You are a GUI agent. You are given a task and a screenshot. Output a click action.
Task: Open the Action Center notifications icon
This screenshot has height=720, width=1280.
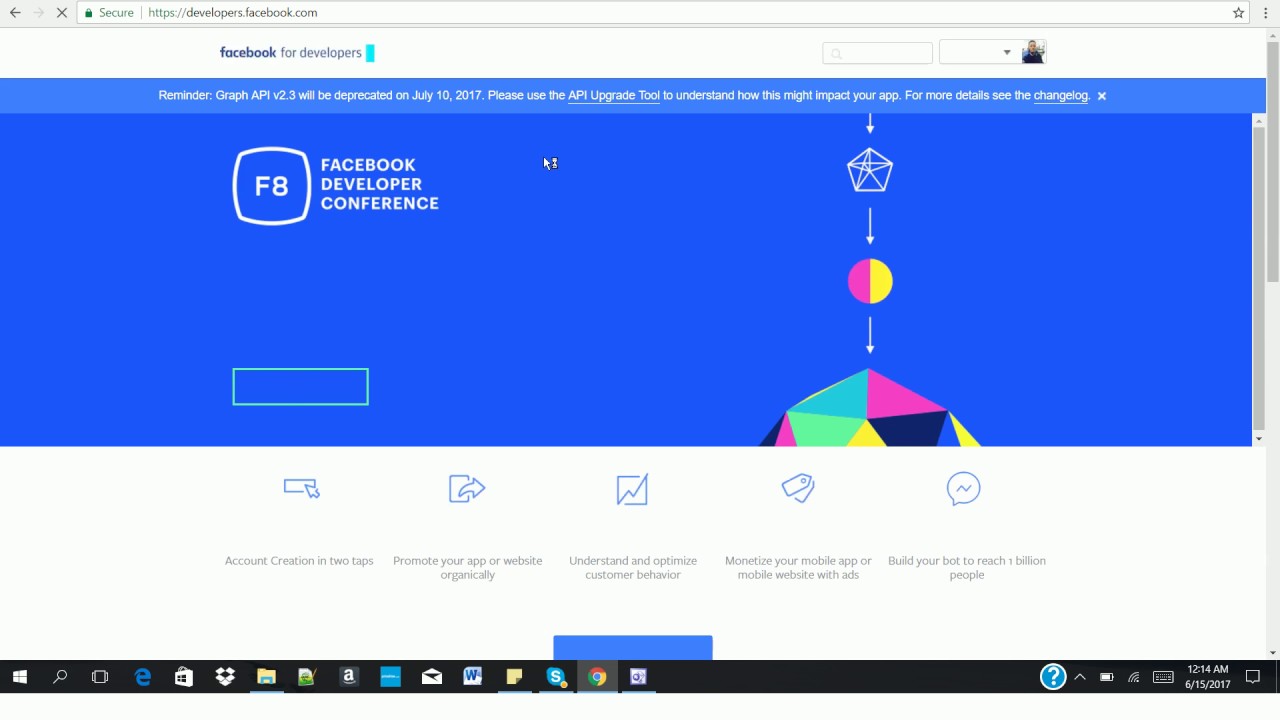pyautogui.click(x=1253, y=677)
